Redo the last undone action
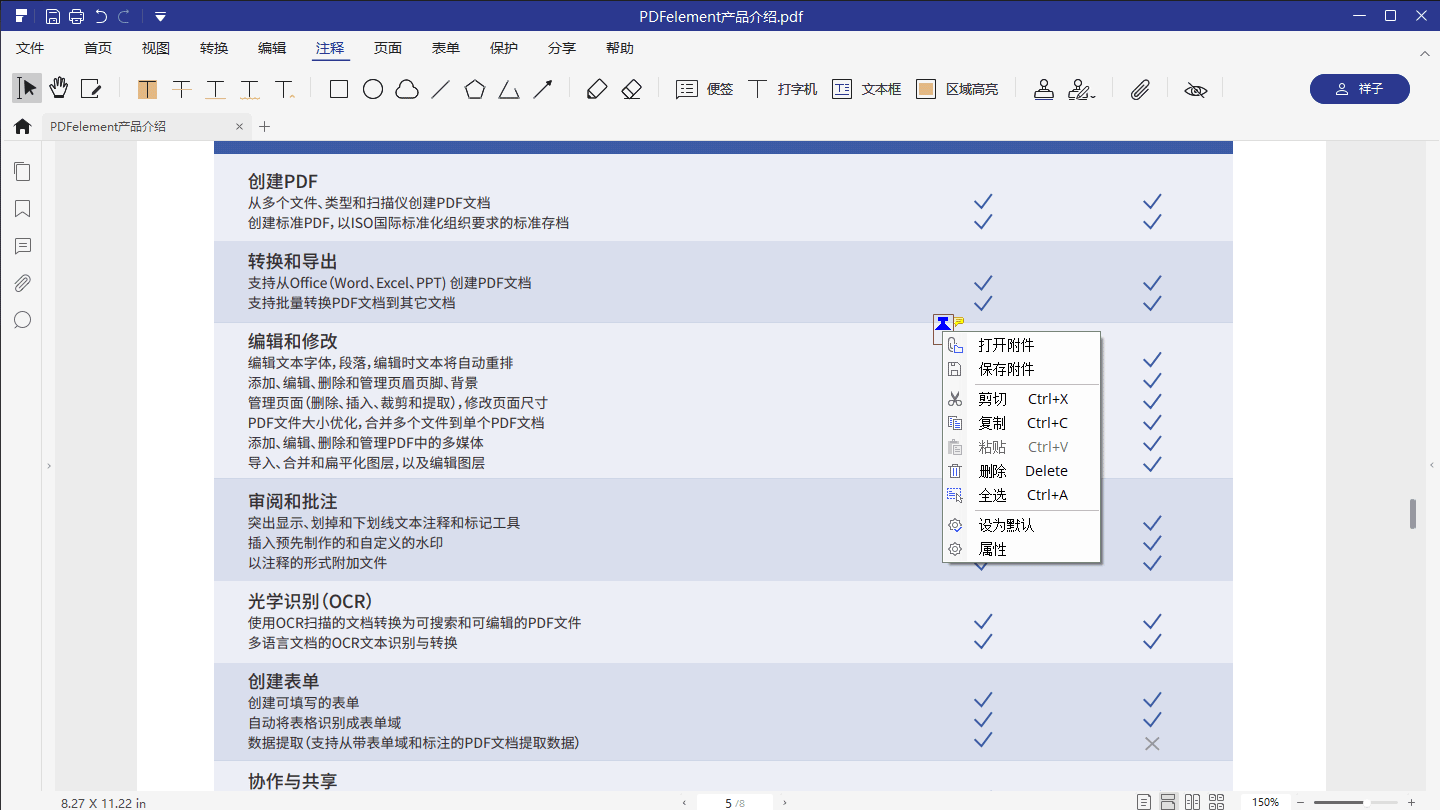The width and height of the screenshot is (1440, 810). pos(124,16)
